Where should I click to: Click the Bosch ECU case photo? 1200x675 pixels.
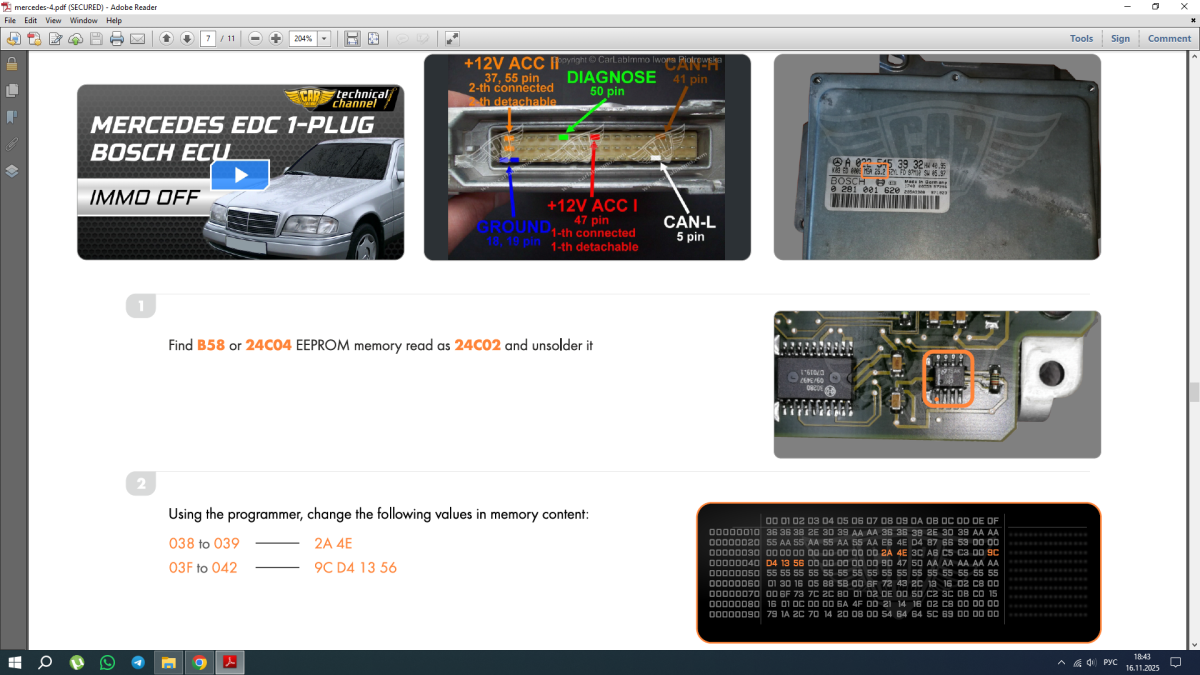coord(937,157)
